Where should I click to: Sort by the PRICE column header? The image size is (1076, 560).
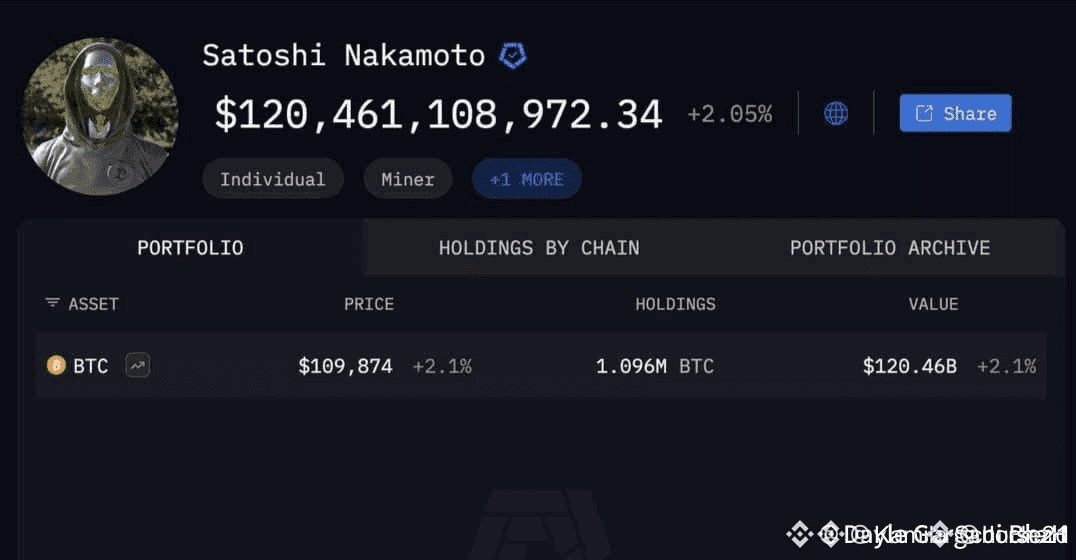tap(369, 304)
